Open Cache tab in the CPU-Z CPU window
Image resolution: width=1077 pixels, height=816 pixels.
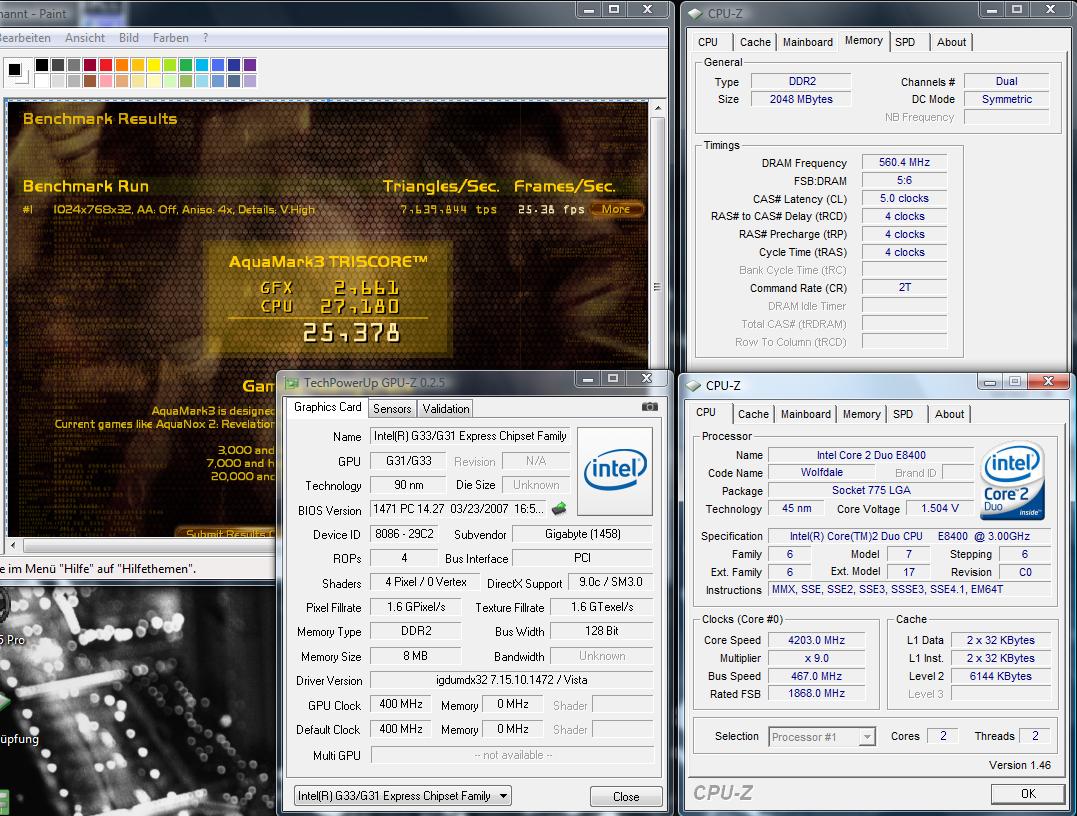pyautogui.click(x=753, y=414)
